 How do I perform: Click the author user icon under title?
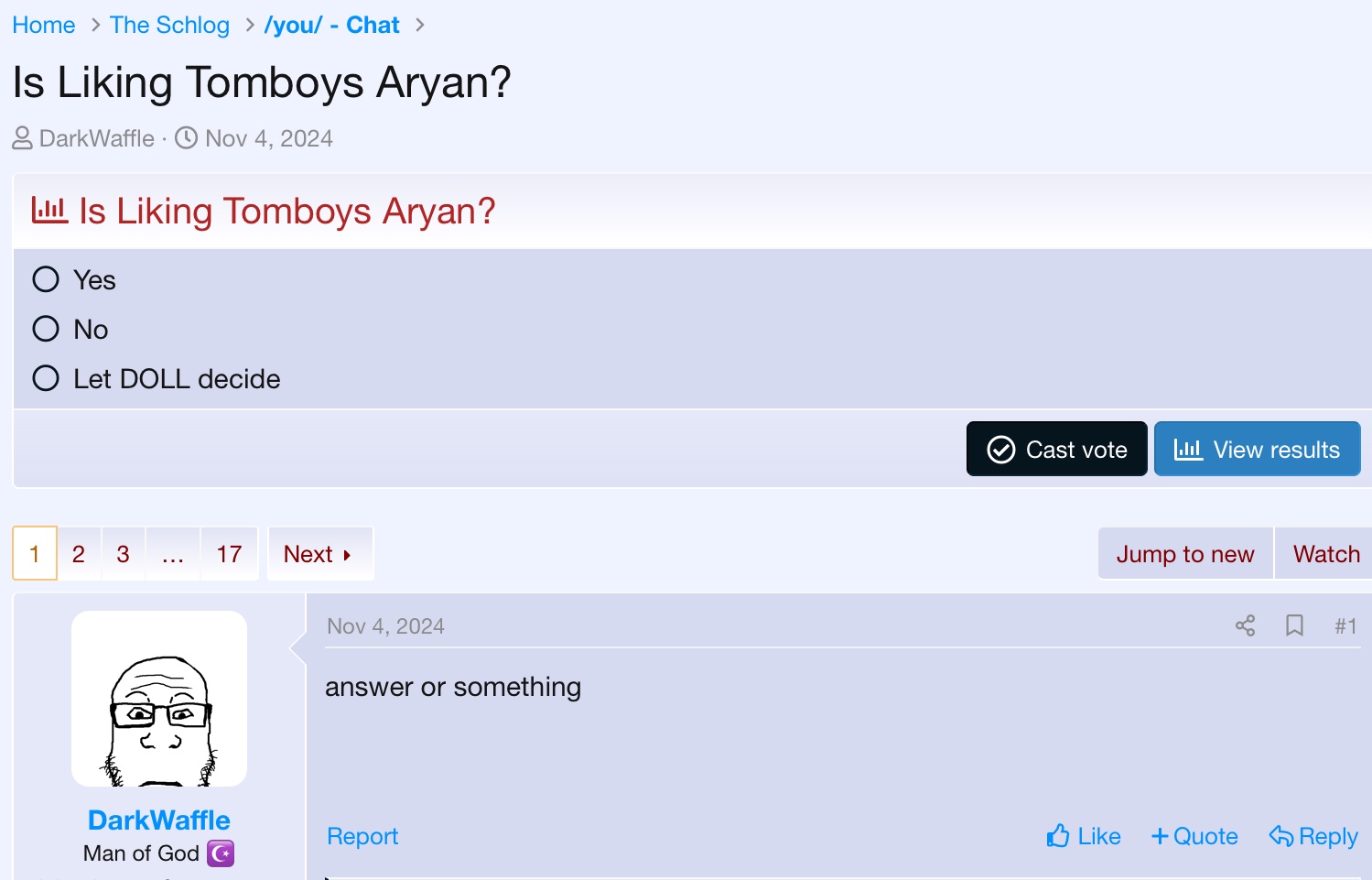pyautogui.click(x=22, y=138)
